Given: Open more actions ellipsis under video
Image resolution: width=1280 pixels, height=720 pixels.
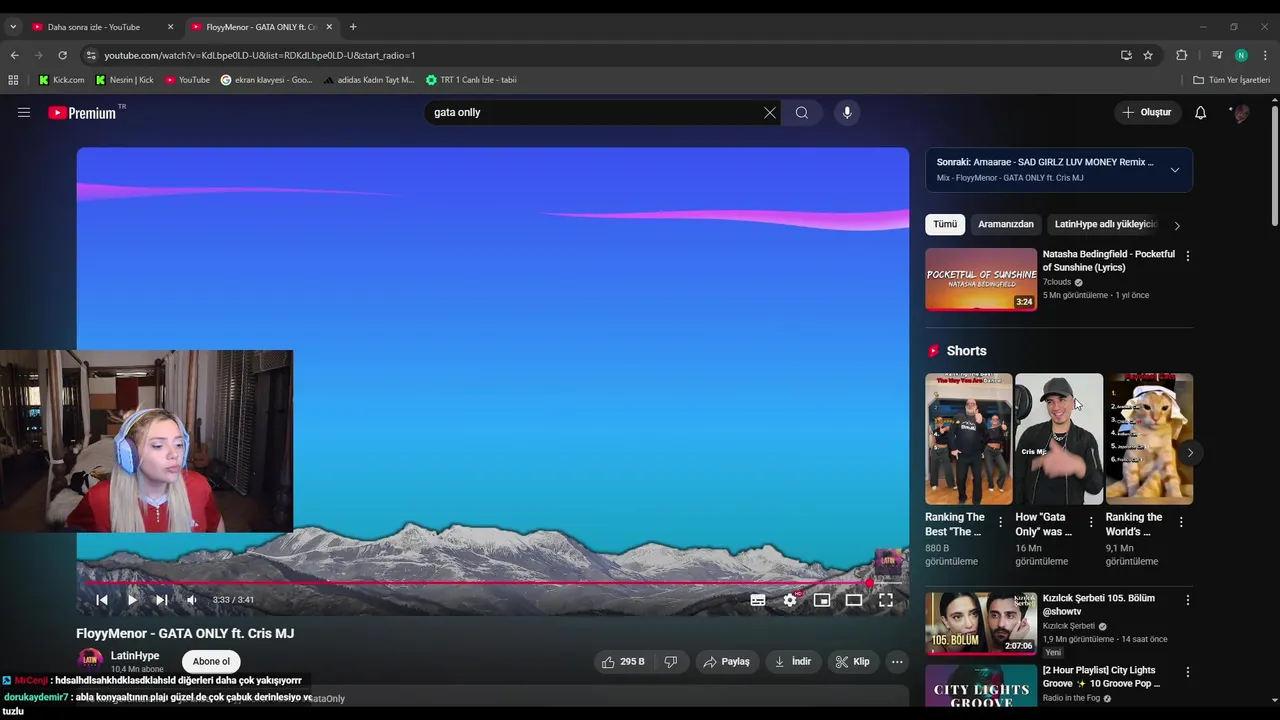Looking at the screenshot, I should click(x=897, y=661).
